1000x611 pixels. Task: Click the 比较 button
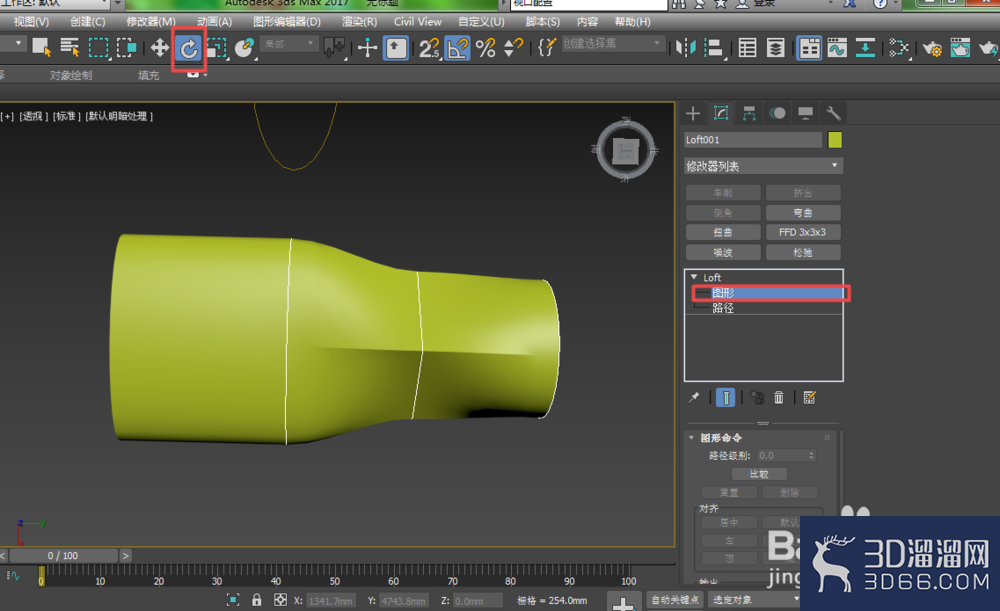759,474
